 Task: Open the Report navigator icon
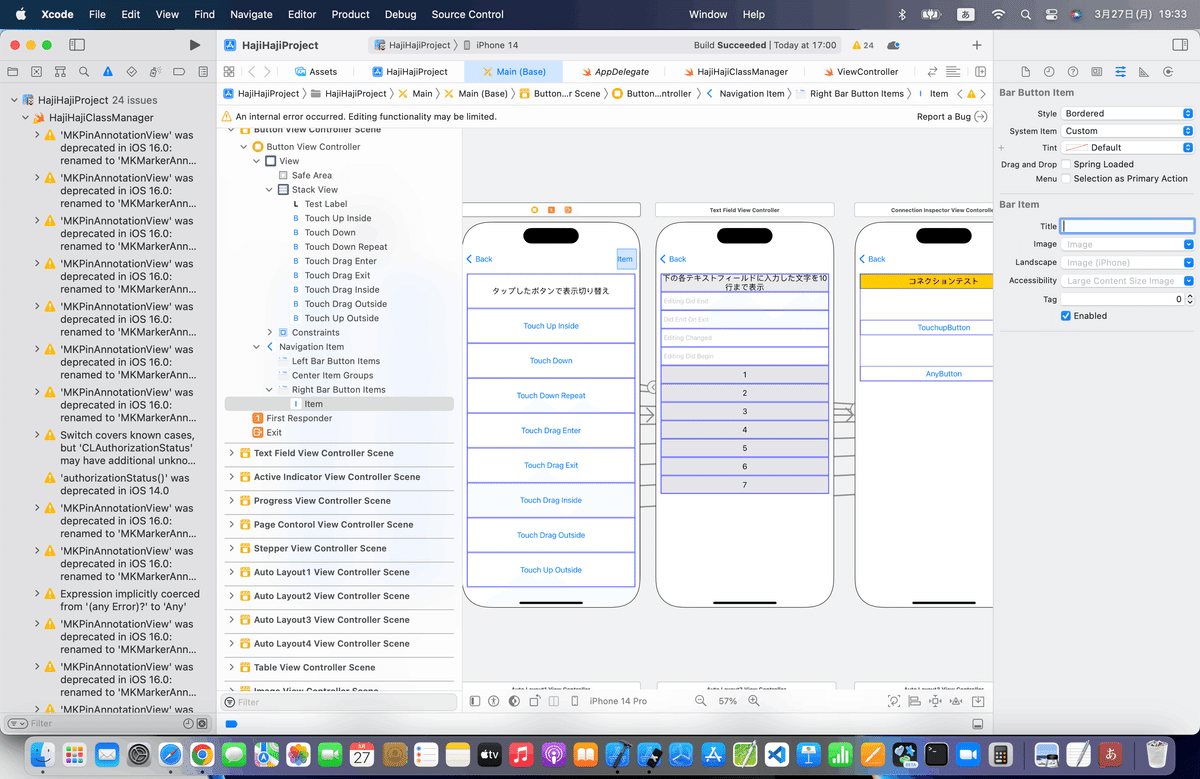(x=203, y=72)
